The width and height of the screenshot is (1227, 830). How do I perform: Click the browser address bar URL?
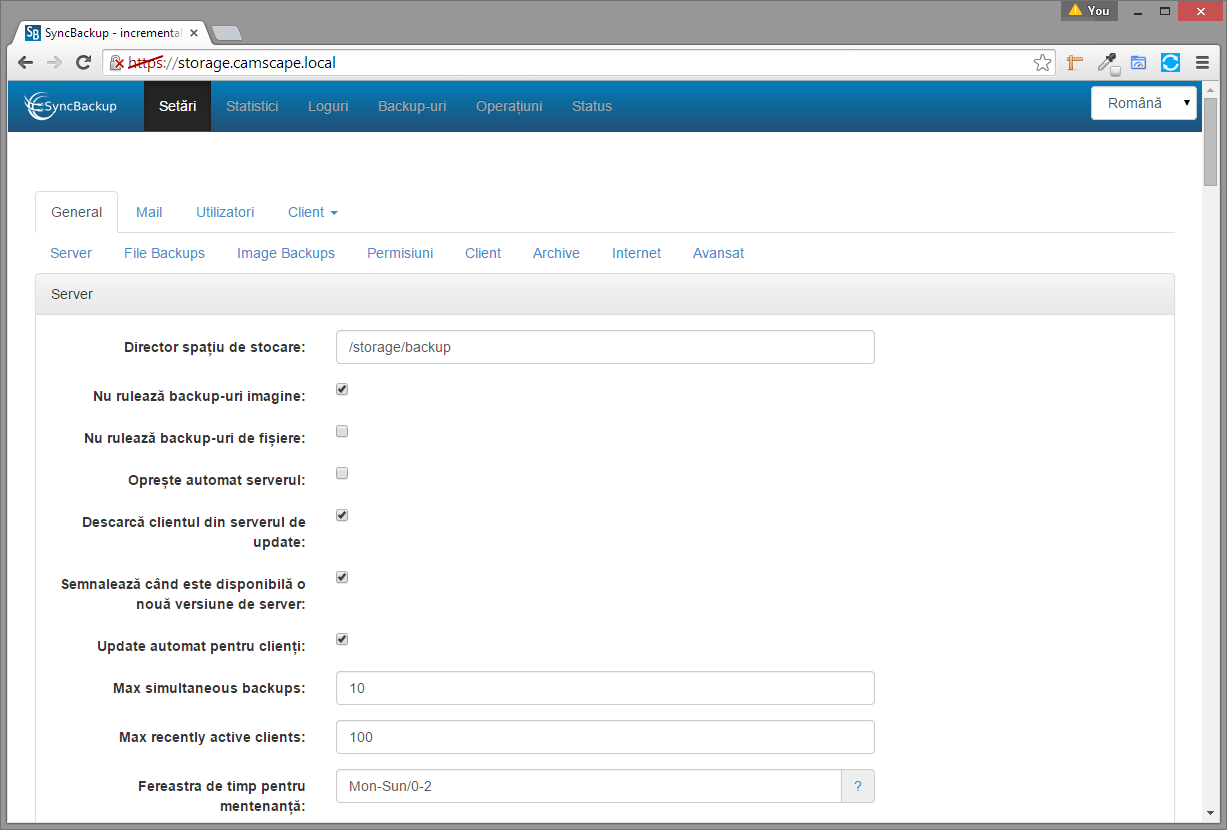[232, 63]
